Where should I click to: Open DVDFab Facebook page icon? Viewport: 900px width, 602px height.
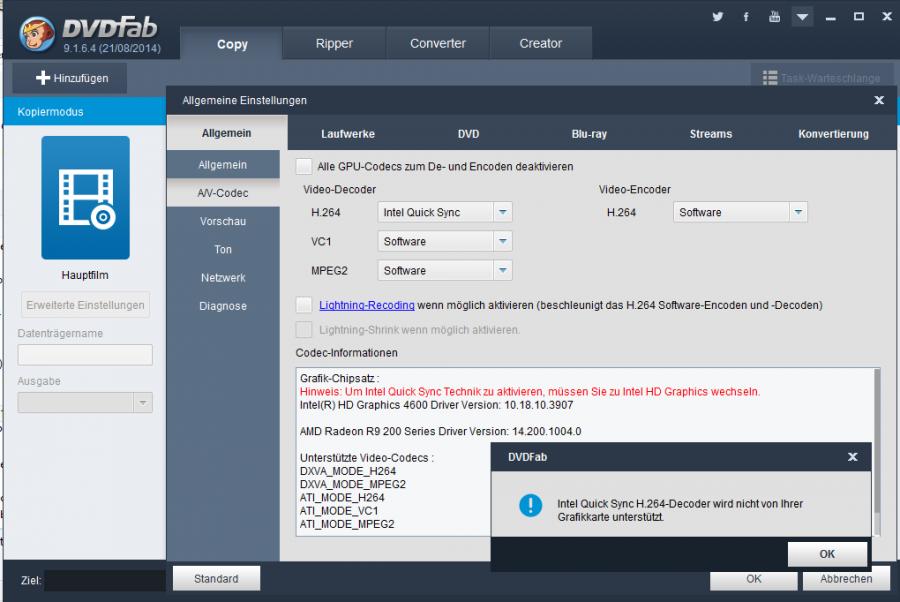(x=746, y=17)
